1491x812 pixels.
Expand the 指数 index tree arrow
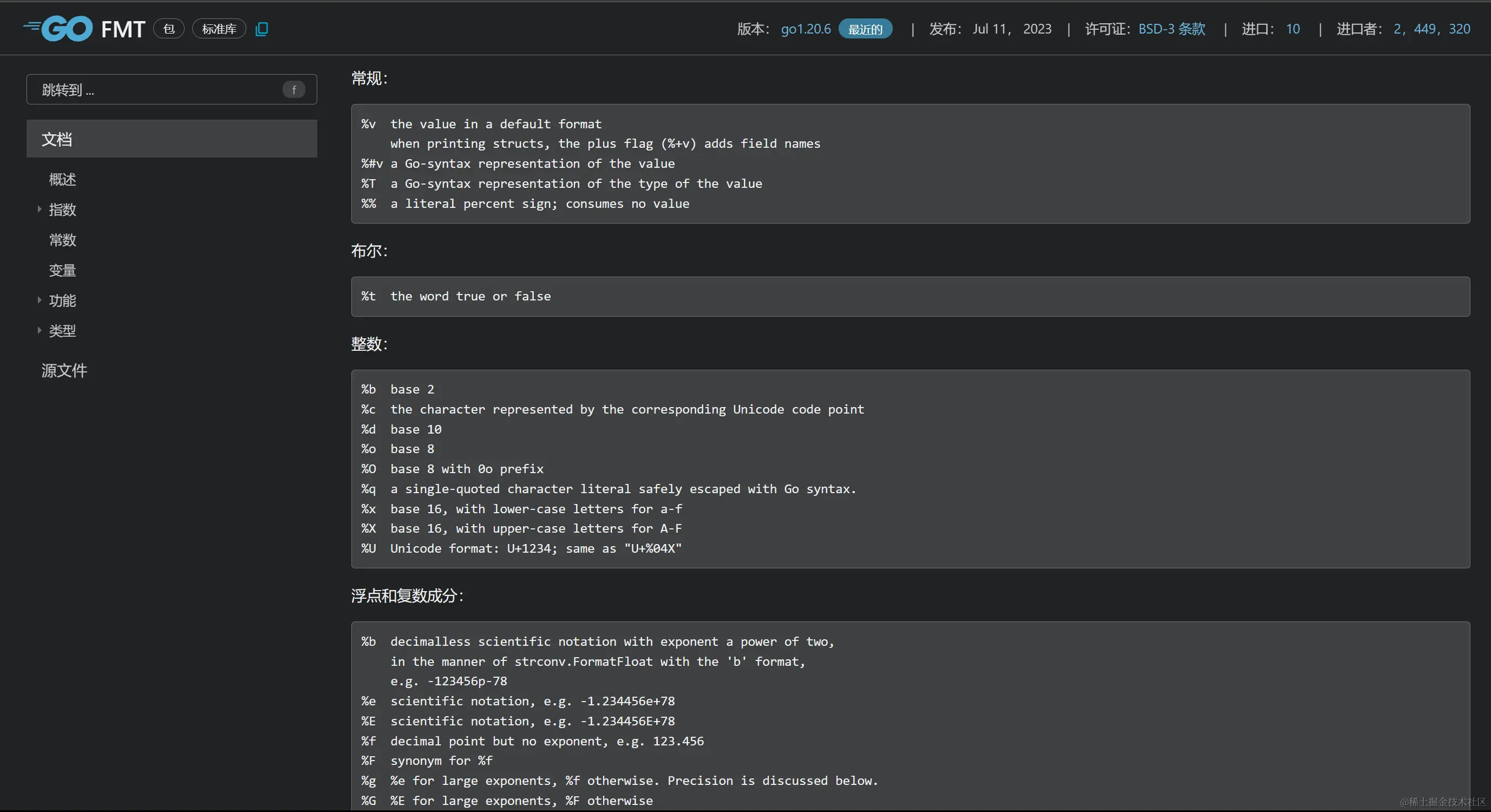[x=40, y=209]
